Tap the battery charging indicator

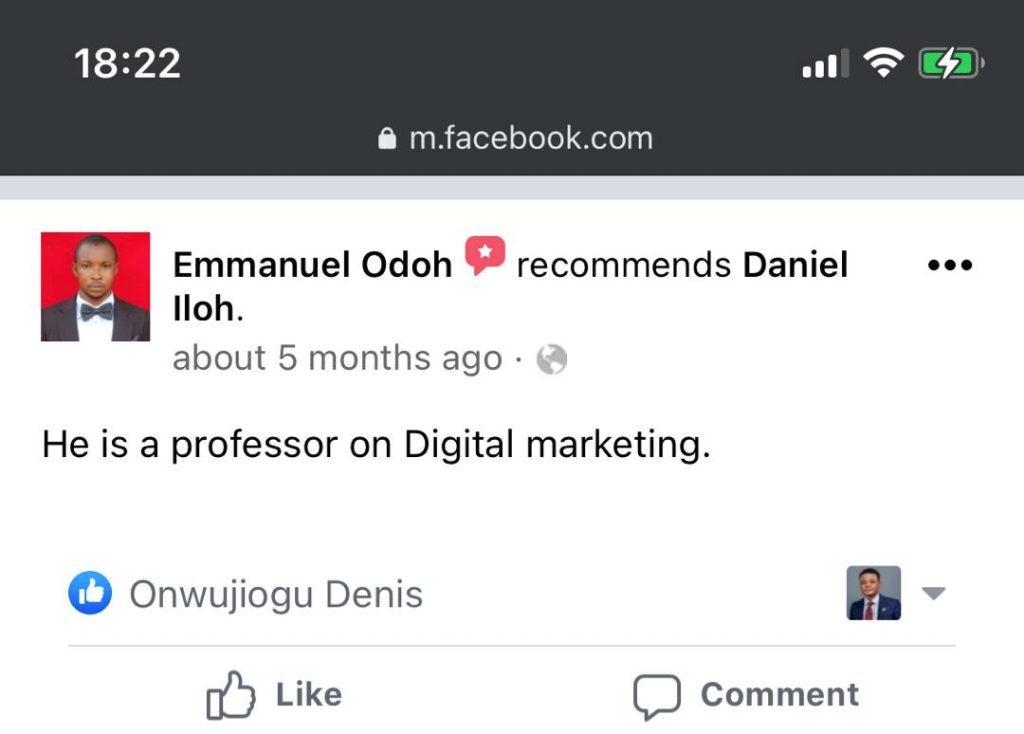click(x=951, y=66)
